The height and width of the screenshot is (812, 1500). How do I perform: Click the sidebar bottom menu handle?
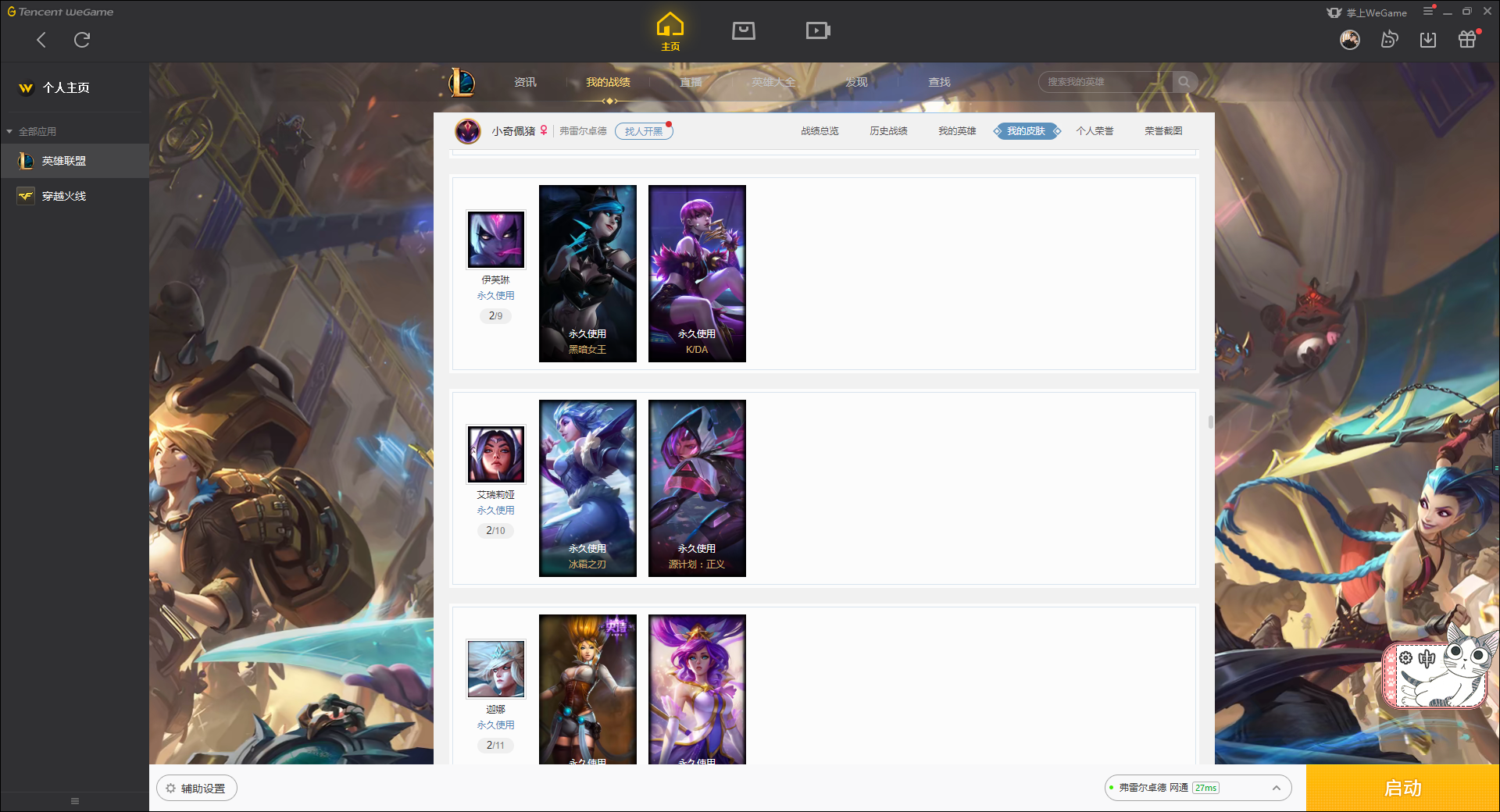pos(75,801)
